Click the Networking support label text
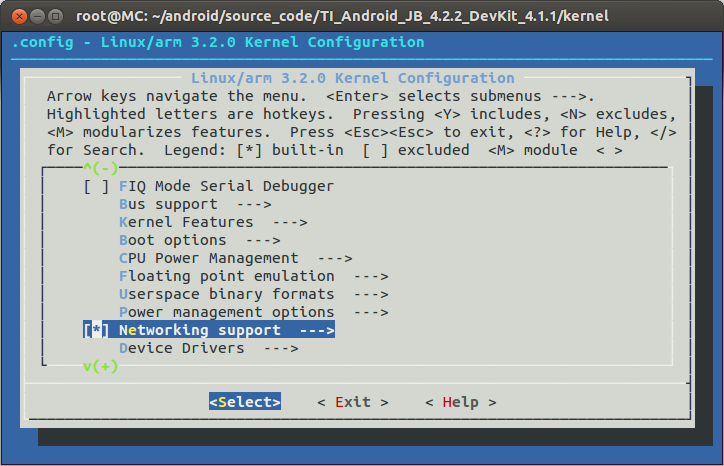The width and height of the screenshot is (724, 466). click(x=199, y=330)
